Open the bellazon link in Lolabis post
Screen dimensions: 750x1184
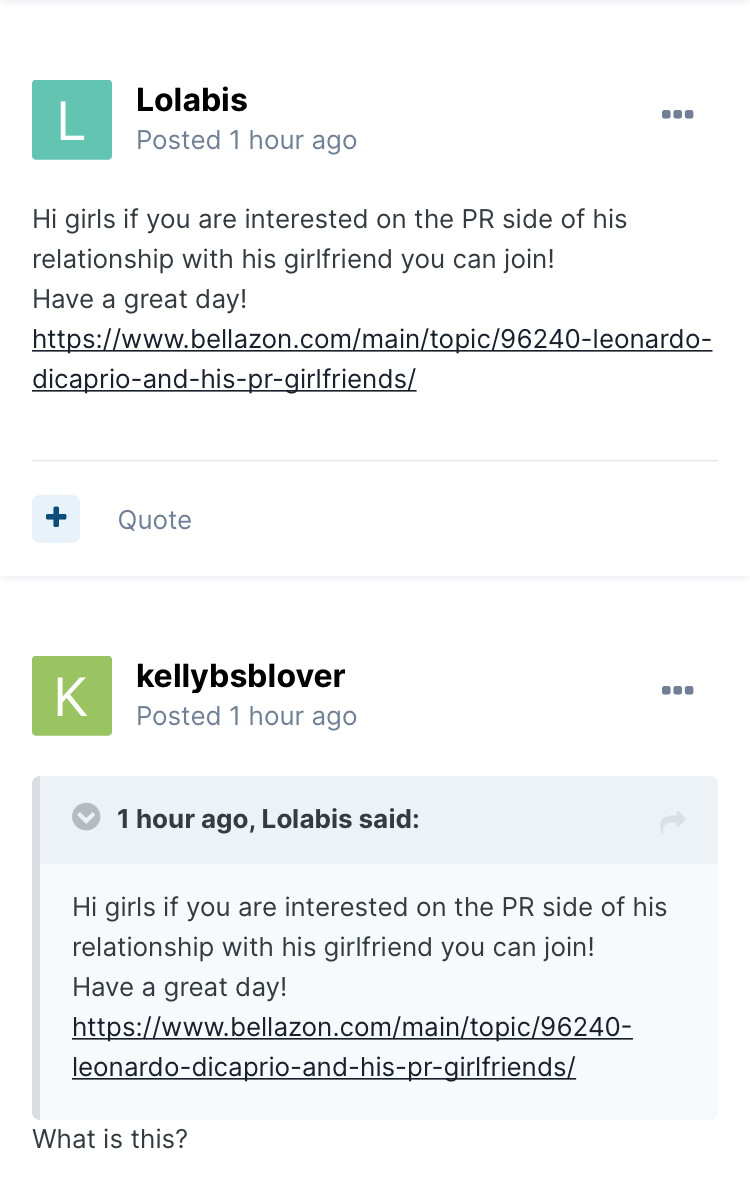(x=371, y=340)
